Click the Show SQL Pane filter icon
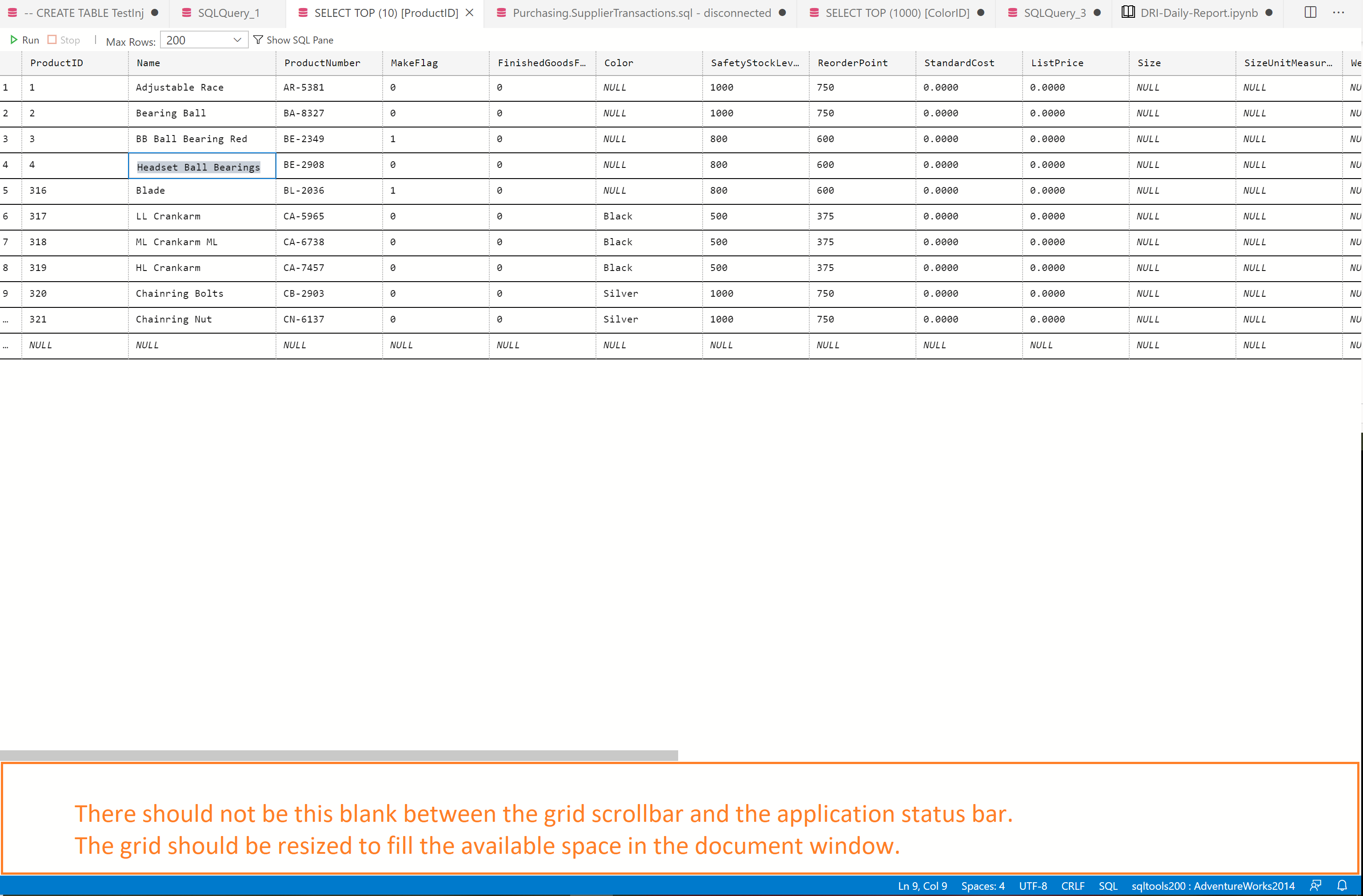Viewport: 1363px width, 896px height. 259,40
